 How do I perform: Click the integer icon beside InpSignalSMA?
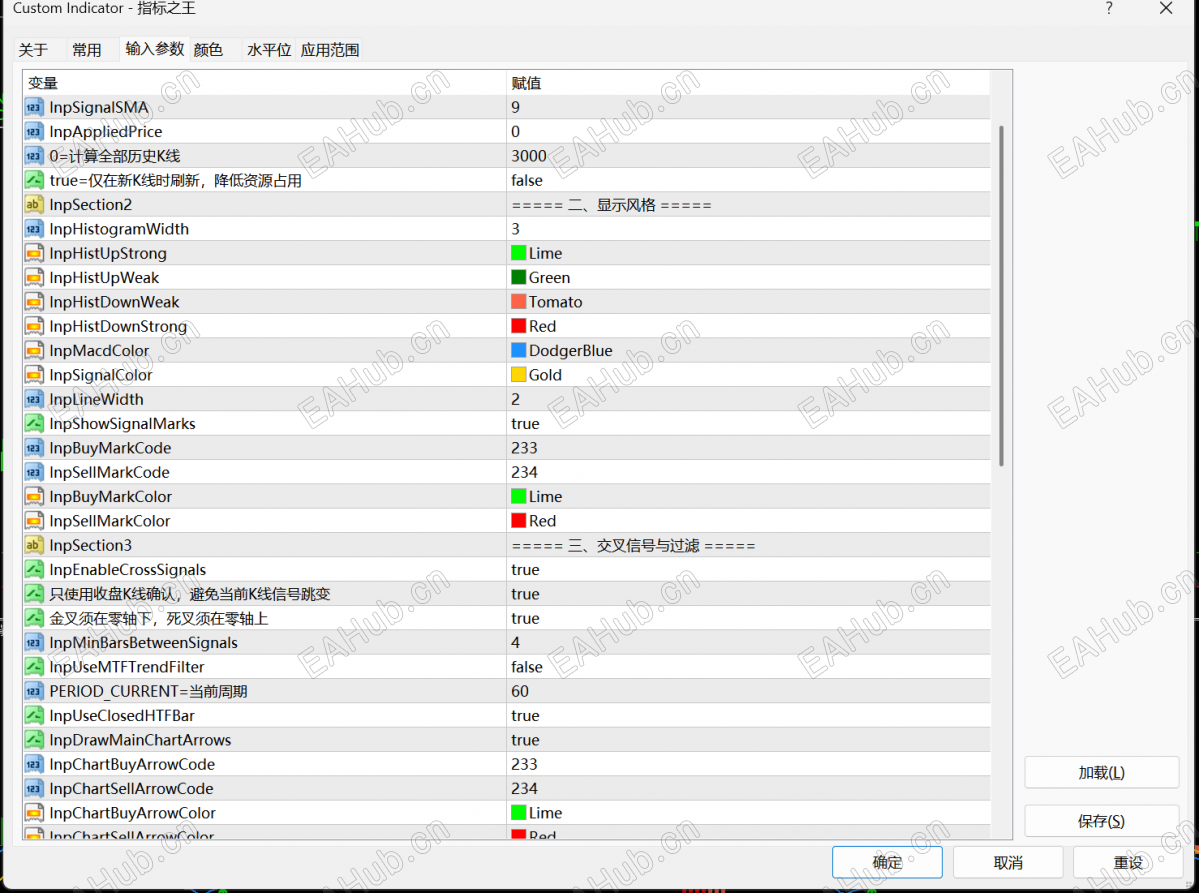pyautogui.click(x=34, y=108)
